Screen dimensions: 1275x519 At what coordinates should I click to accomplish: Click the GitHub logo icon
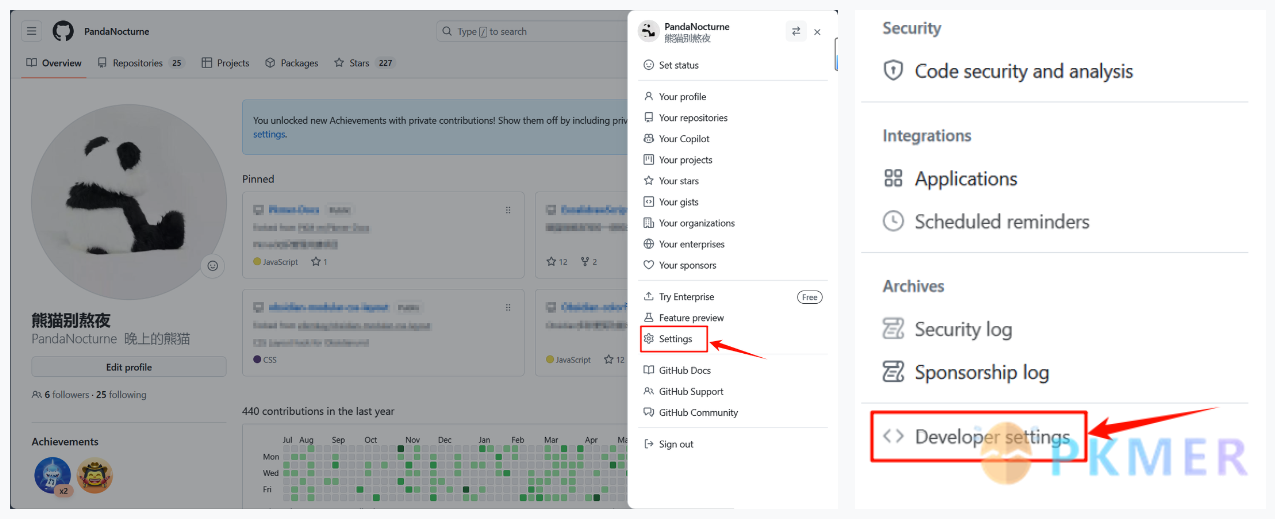(63, 32)
